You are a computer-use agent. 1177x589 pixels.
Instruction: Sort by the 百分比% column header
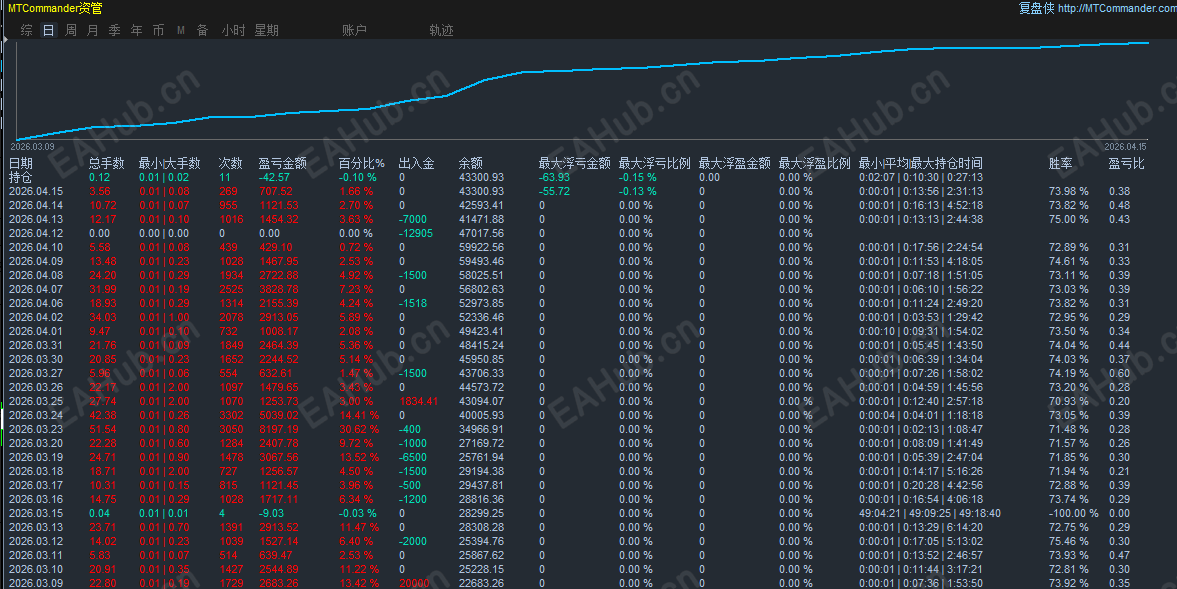click(x=361, y=163)
